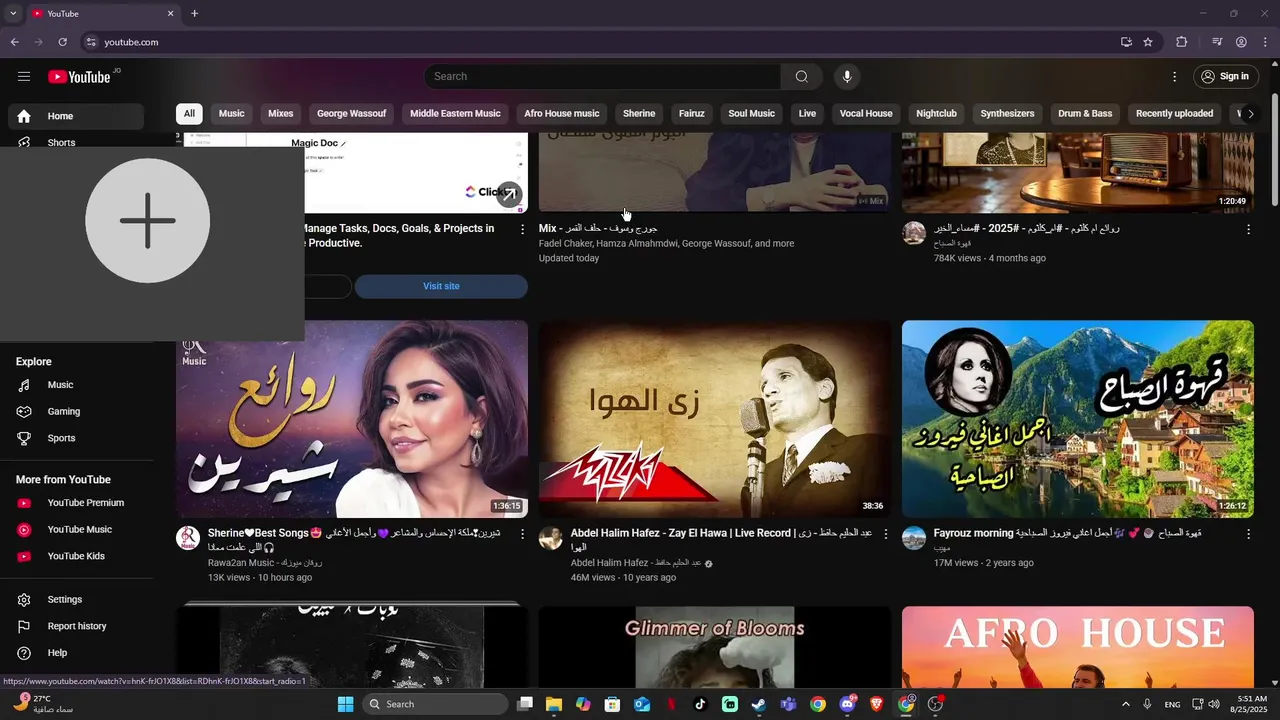The height and width of the screenshot is (720, 1280).
Task: Click the Sign in button
Action: point(1225,77)
